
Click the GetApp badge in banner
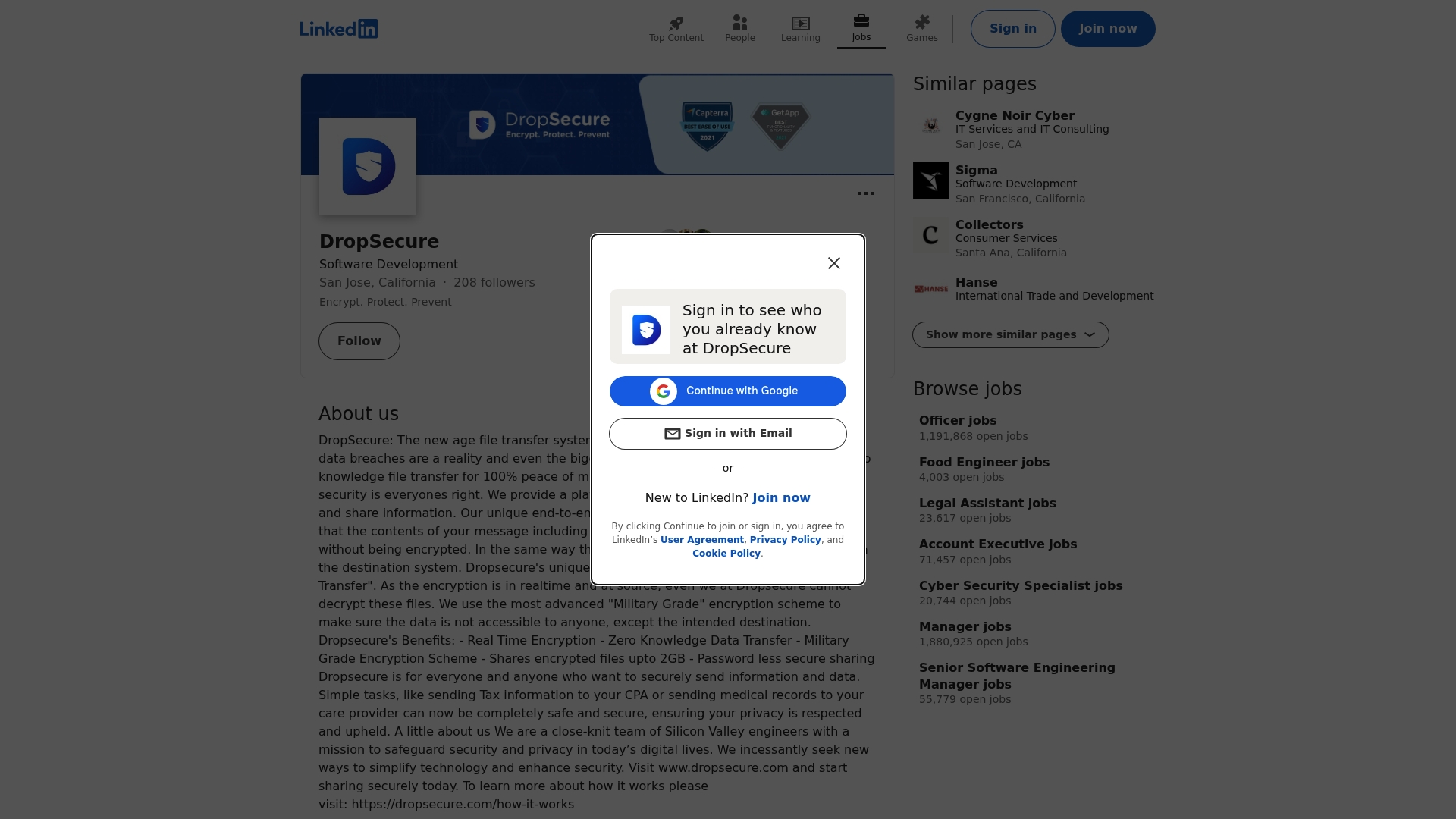coord(780,126)
